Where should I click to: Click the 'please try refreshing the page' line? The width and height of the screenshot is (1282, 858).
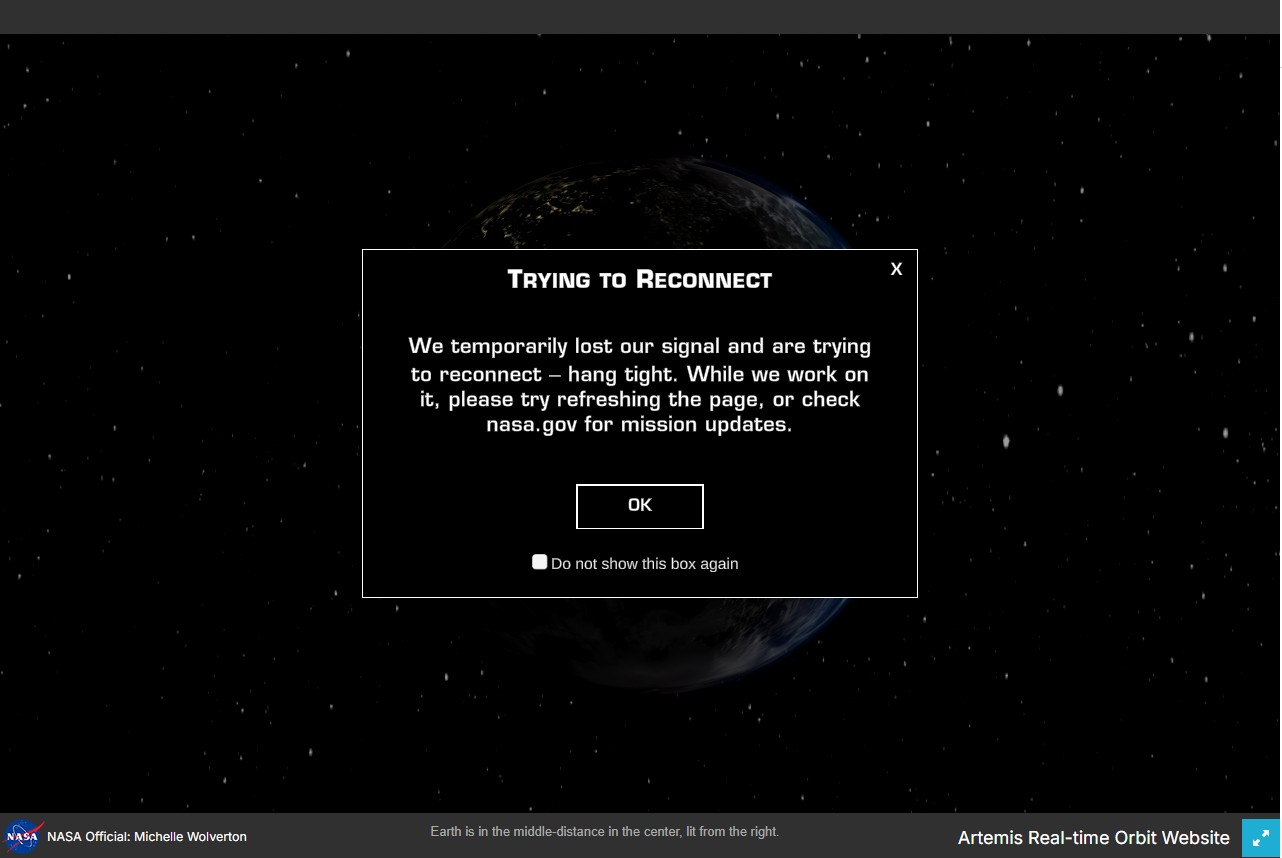click(639, 399)
